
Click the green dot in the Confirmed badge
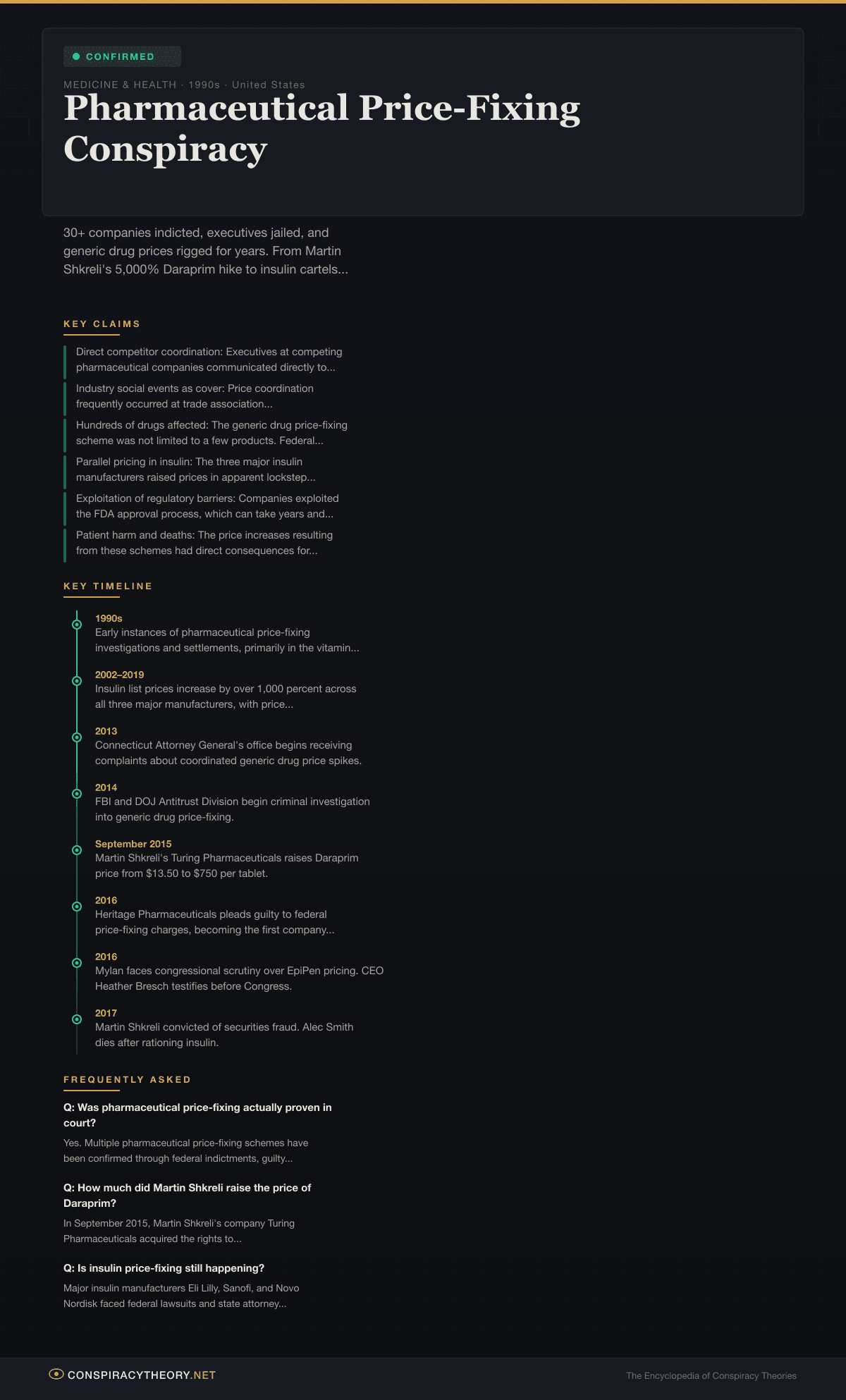(x=76, y=56)
